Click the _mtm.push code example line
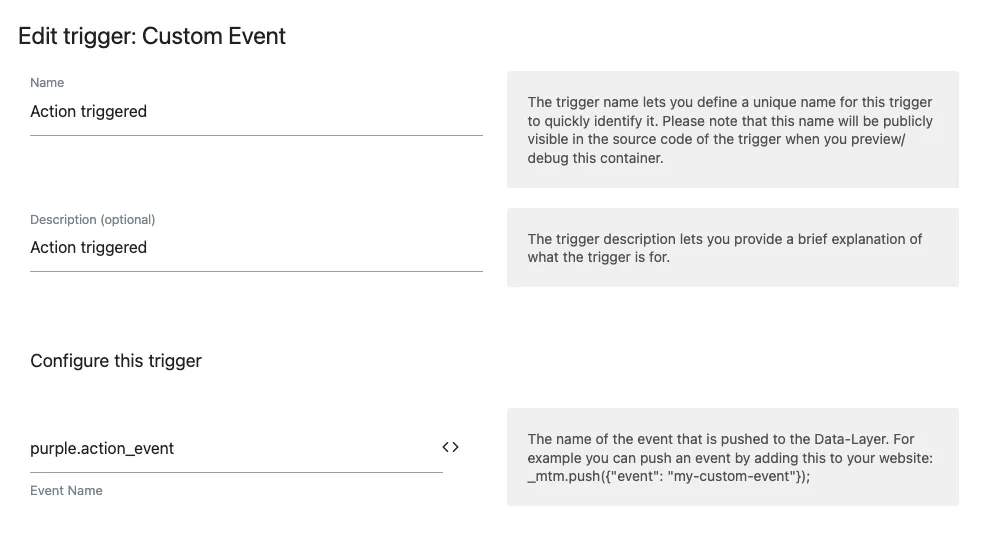This screenshot has height=560, width=988. pos(668,476)
